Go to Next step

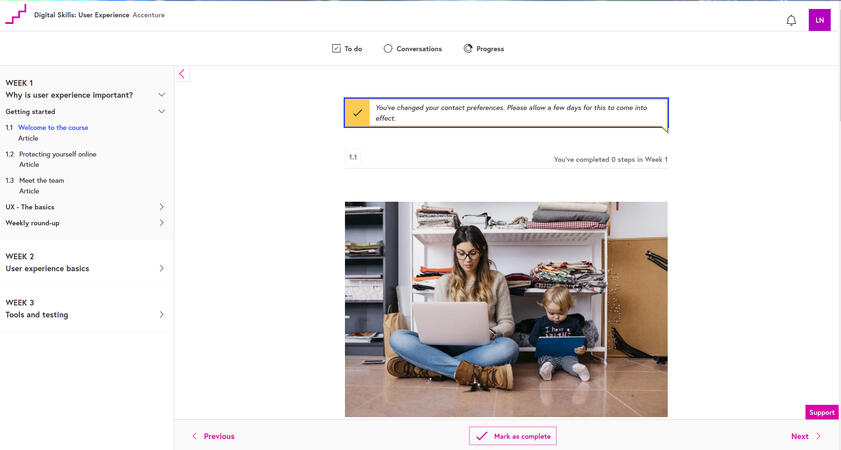point(805,436)
